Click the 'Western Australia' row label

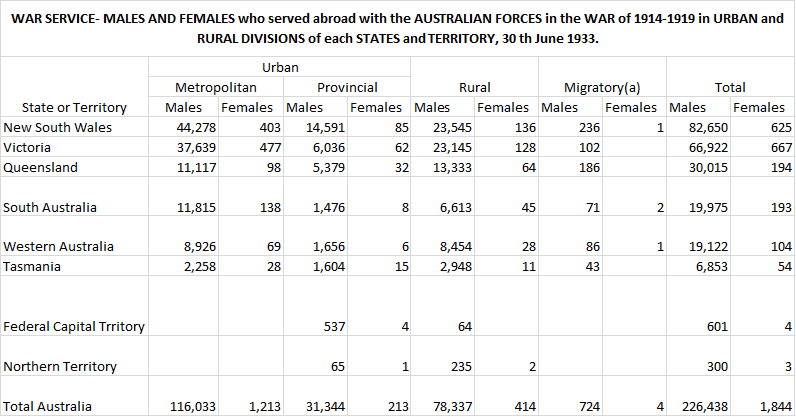(57, 246)
